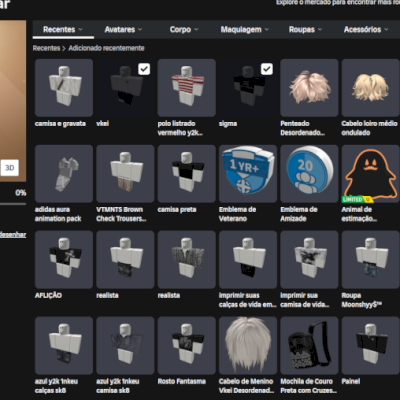Select the Painel black shirt item
The image size is (400, 400).
[x=370, y=345]
